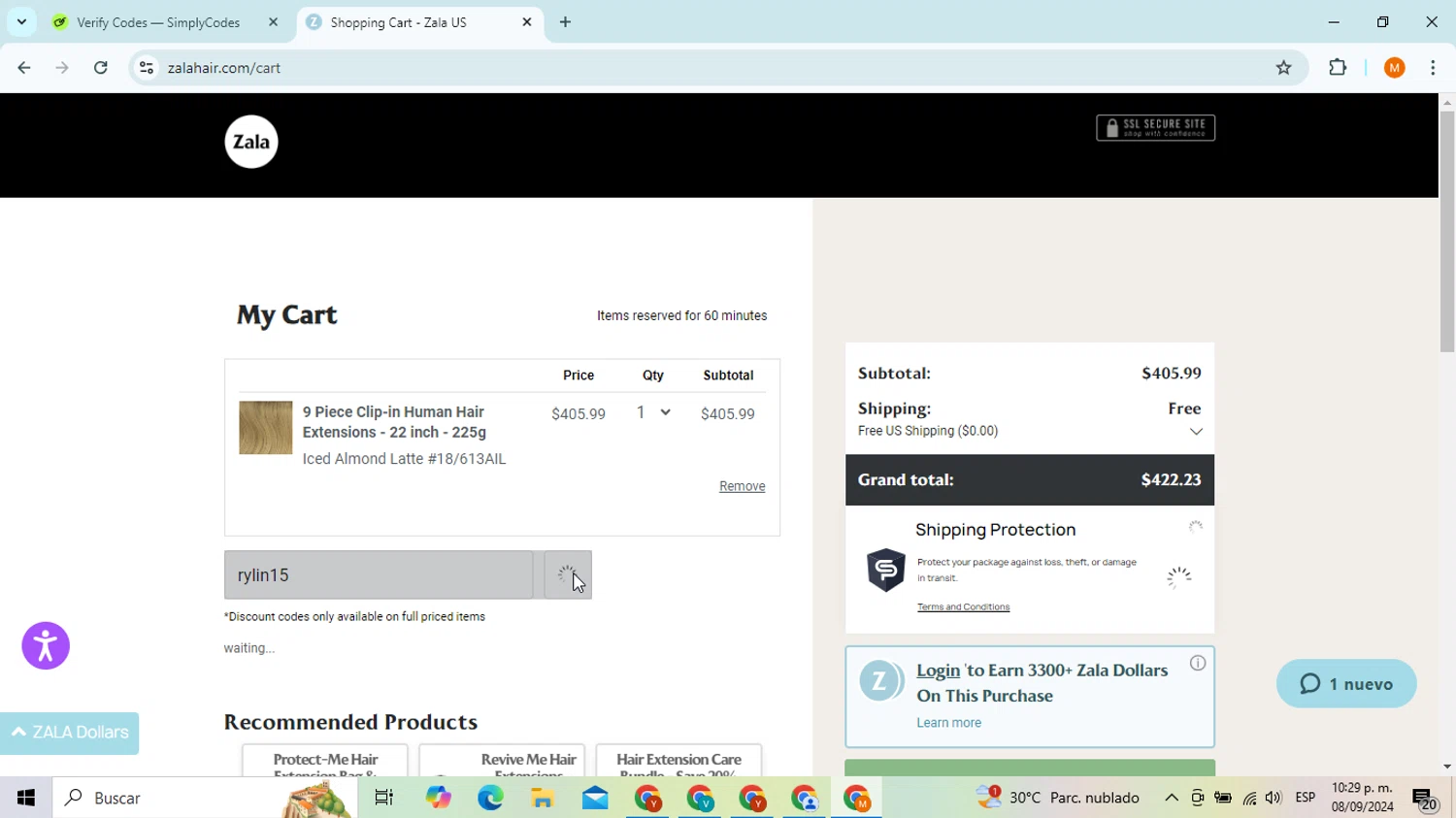Viewport: 1456px width, 818px height.
Task: Remove the hair extensions from the cart
Action: tap(742, 486)
